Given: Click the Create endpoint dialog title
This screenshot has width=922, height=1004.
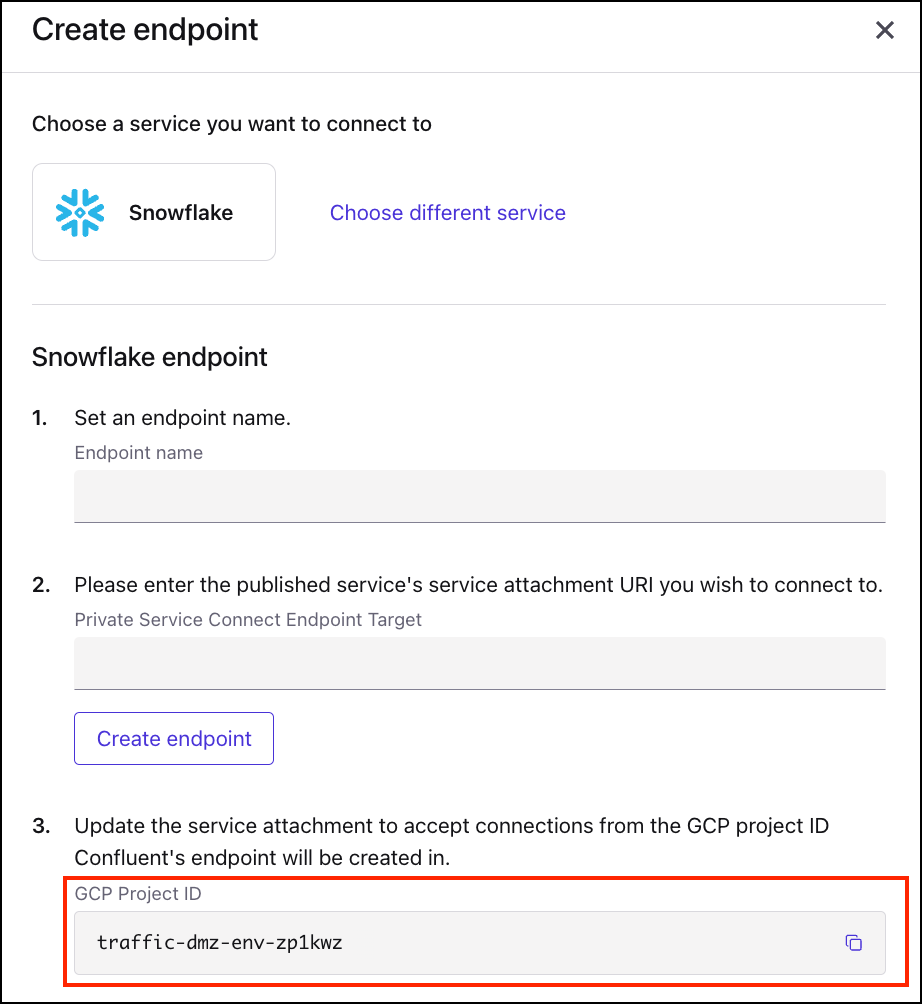Looking at the screenshot, I should (x=145, y=30).
